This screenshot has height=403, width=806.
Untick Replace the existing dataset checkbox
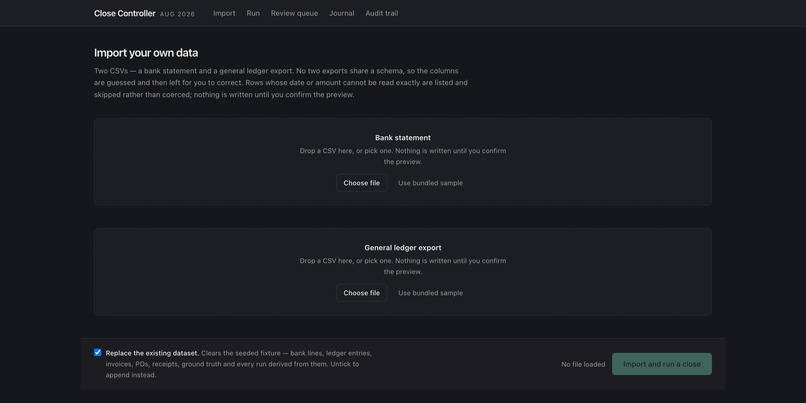tap(98, 353)
